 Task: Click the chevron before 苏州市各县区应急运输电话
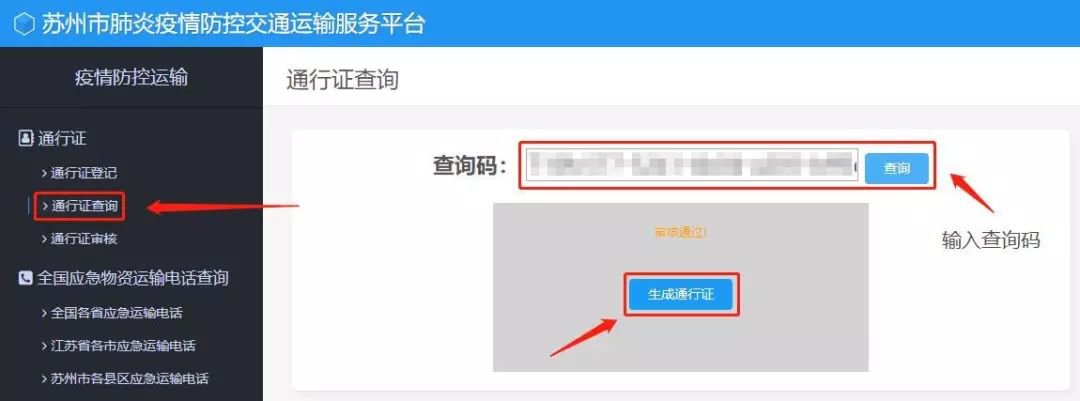click(x=44, y=379)
